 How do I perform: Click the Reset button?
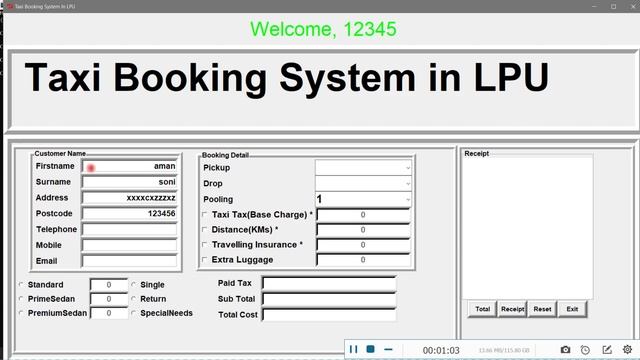tap(542, 309)
